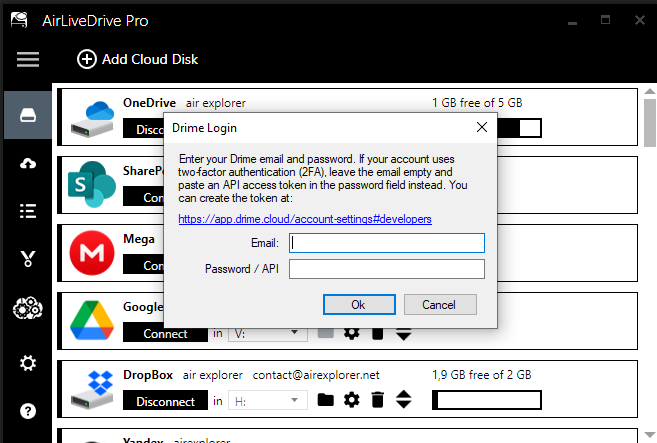Click the Drime Login dialog title

pos(204,128)
